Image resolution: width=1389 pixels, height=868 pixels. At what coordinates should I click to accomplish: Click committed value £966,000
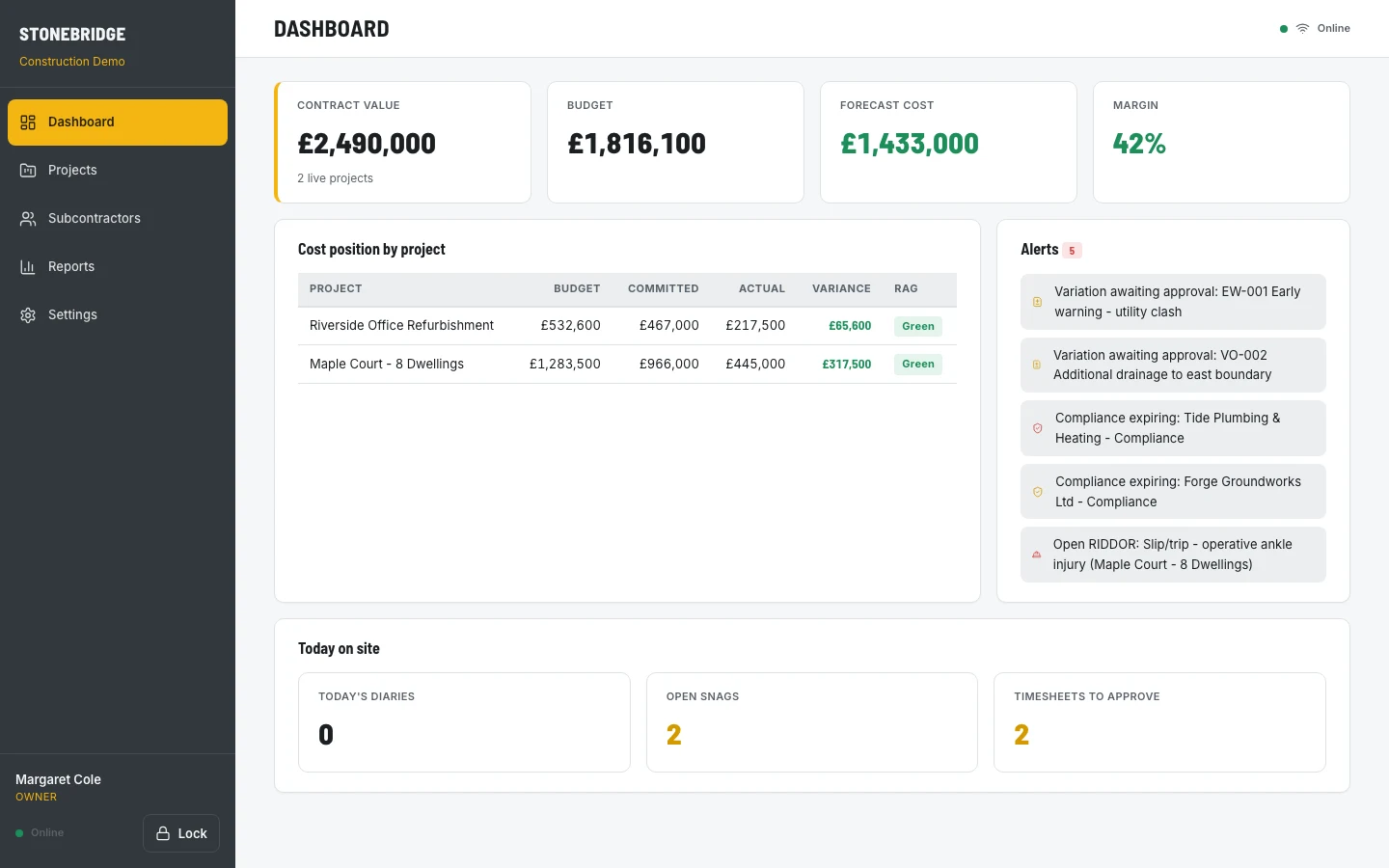click(x=669, y=365)
